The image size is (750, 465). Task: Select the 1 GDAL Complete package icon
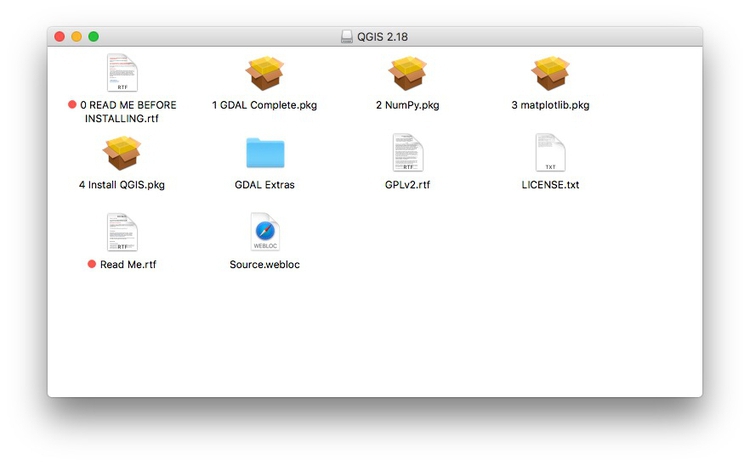(x=265, y=73)
